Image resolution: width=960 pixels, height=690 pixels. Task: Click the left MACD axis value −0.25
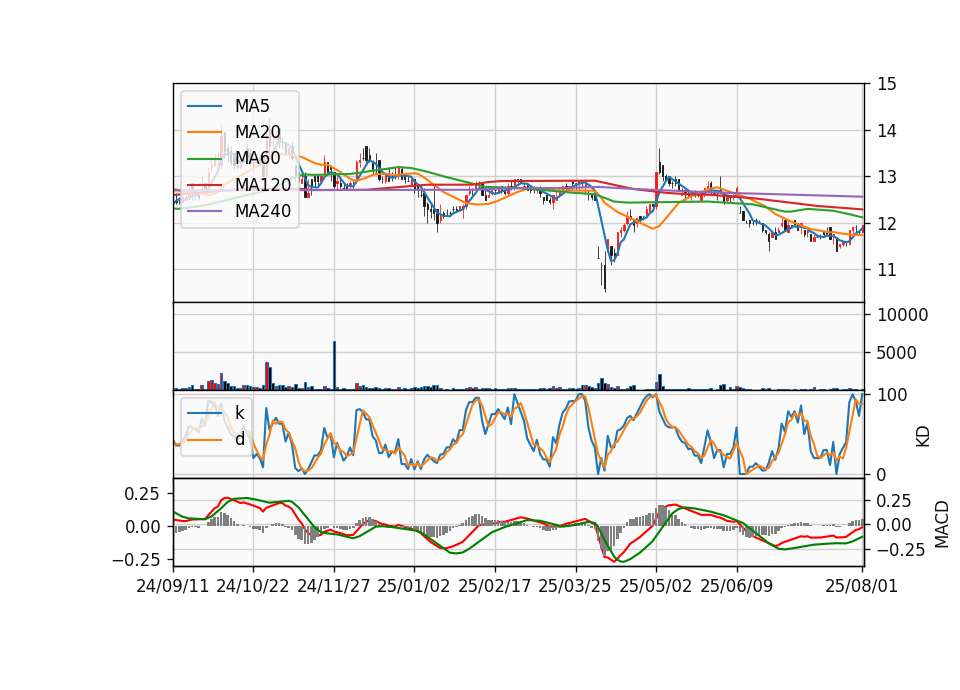coord(136,560)
